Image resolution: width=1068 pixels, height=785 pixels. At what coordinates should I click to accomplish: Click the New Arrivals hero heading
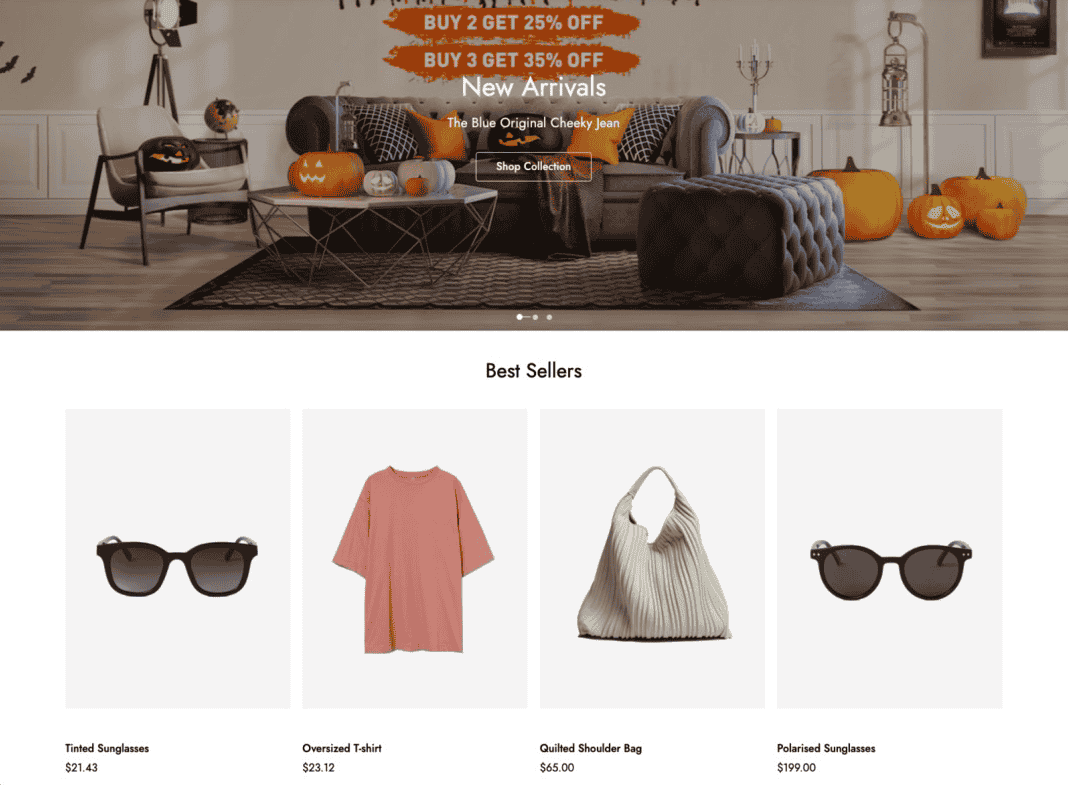pyautogui.click(x=534, y=87)
